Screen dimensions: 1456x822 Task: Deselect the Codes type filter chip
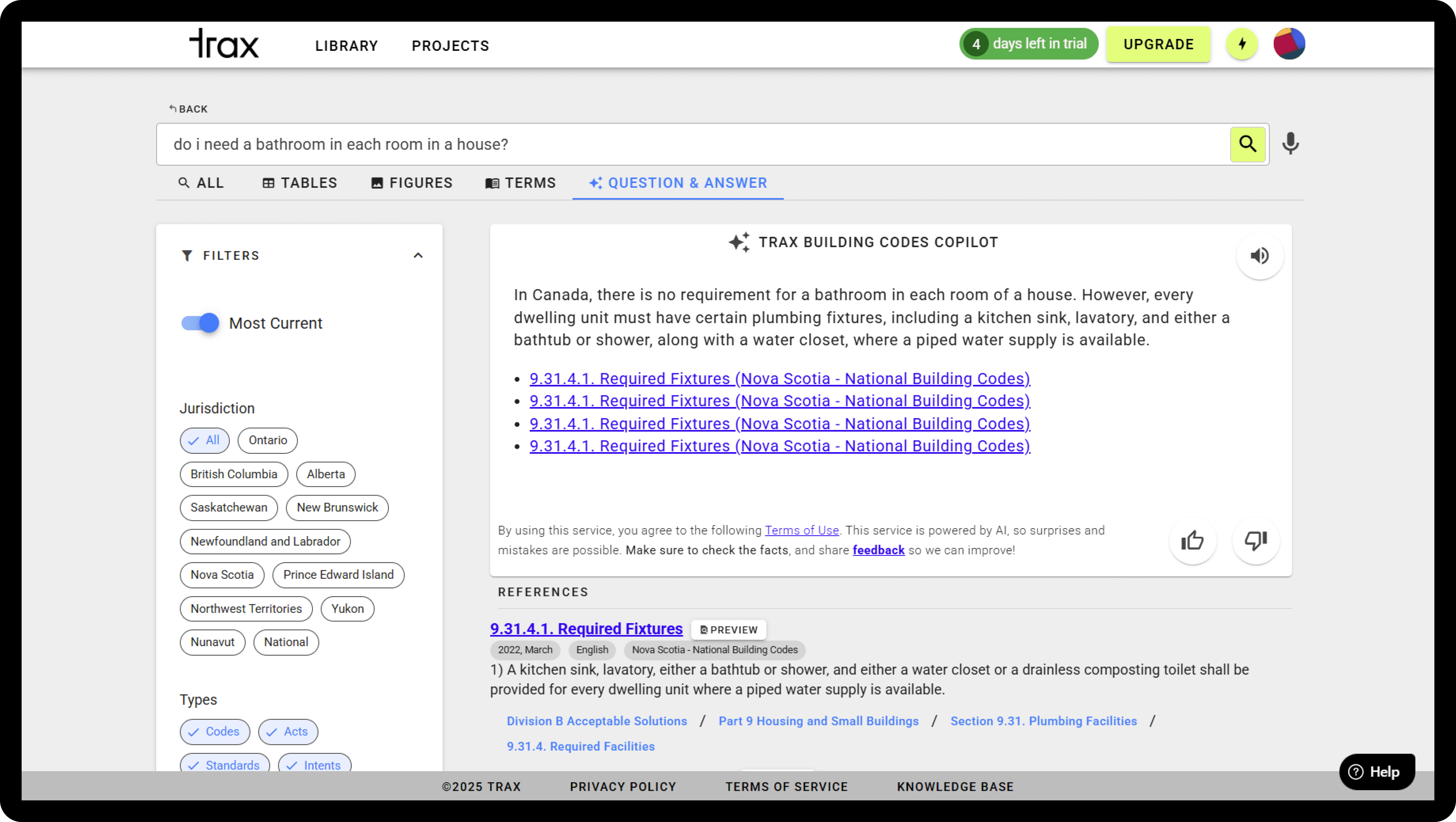[215, 732]
